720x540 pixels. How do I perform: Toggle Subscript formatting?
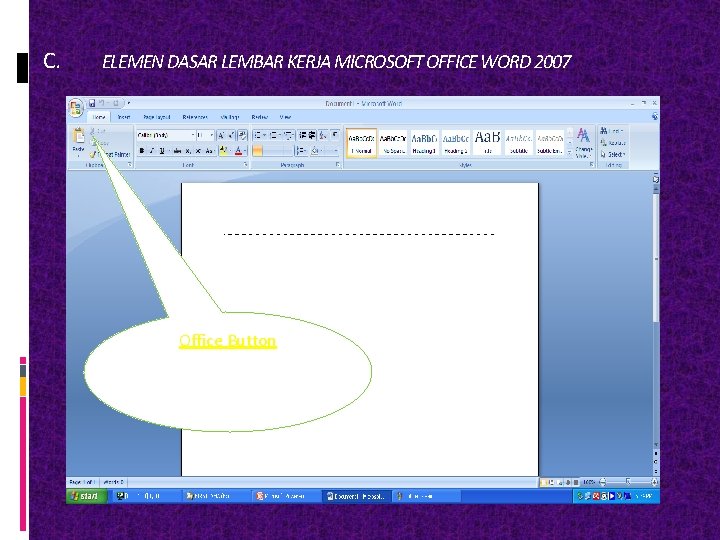(188, 151)
